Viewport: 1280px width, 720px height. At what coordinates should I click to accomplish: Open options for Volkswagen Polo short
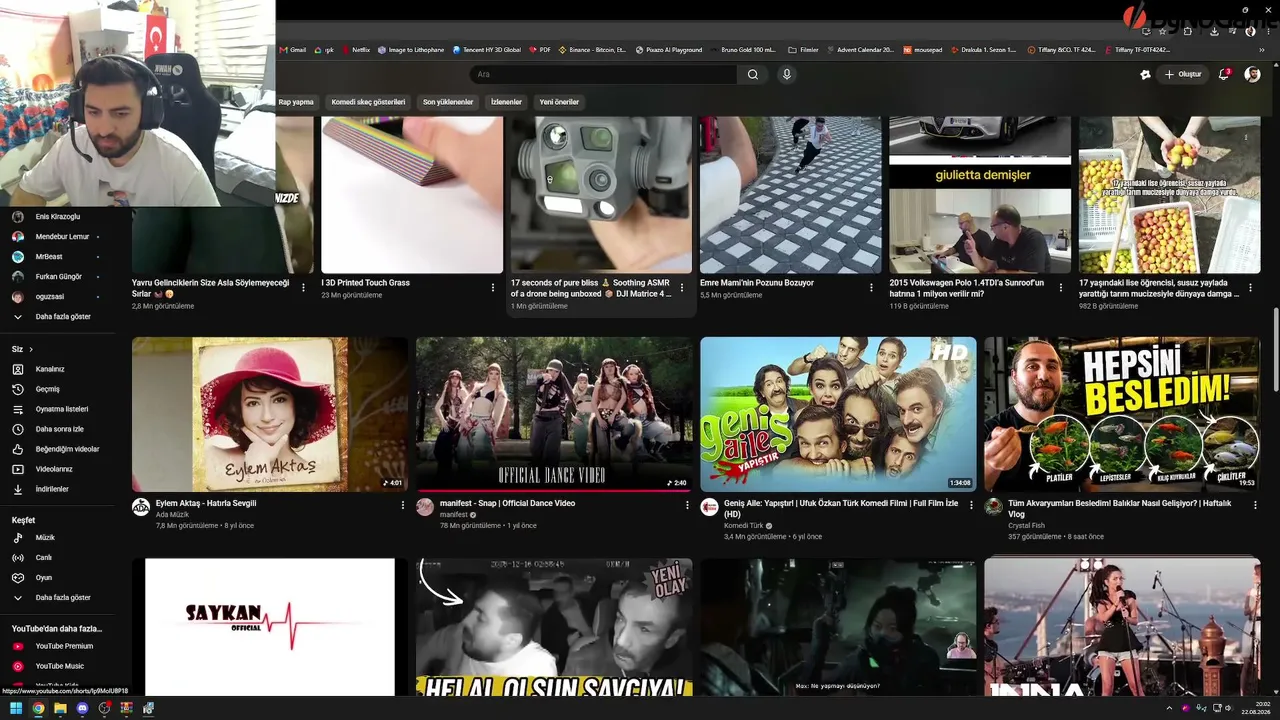[x=1061, y=287]
